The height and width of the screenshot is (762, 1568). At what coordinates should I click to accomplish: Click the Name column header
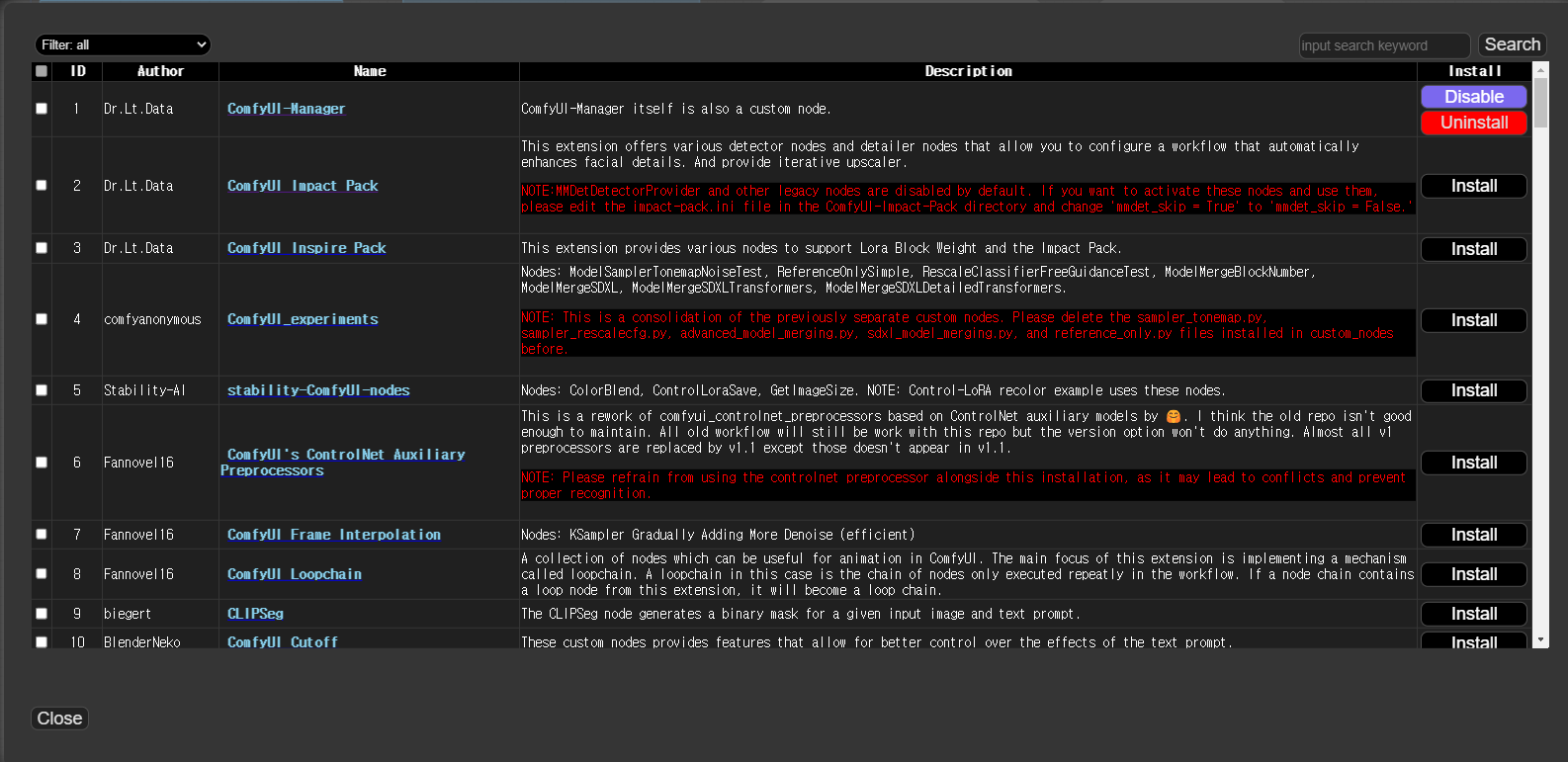tap(370, 71)
